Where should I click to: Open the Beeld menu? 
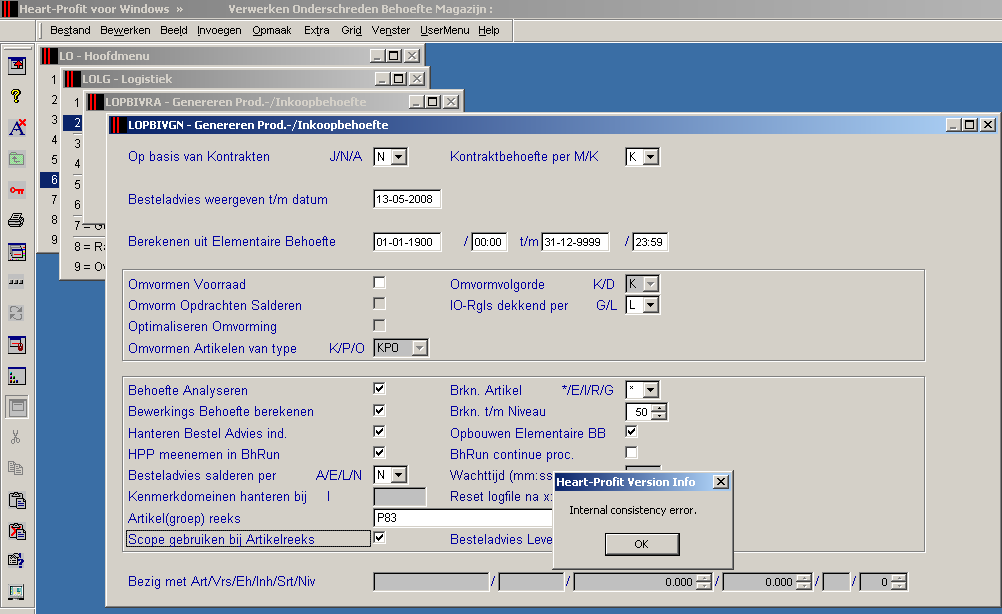(174, 30)
